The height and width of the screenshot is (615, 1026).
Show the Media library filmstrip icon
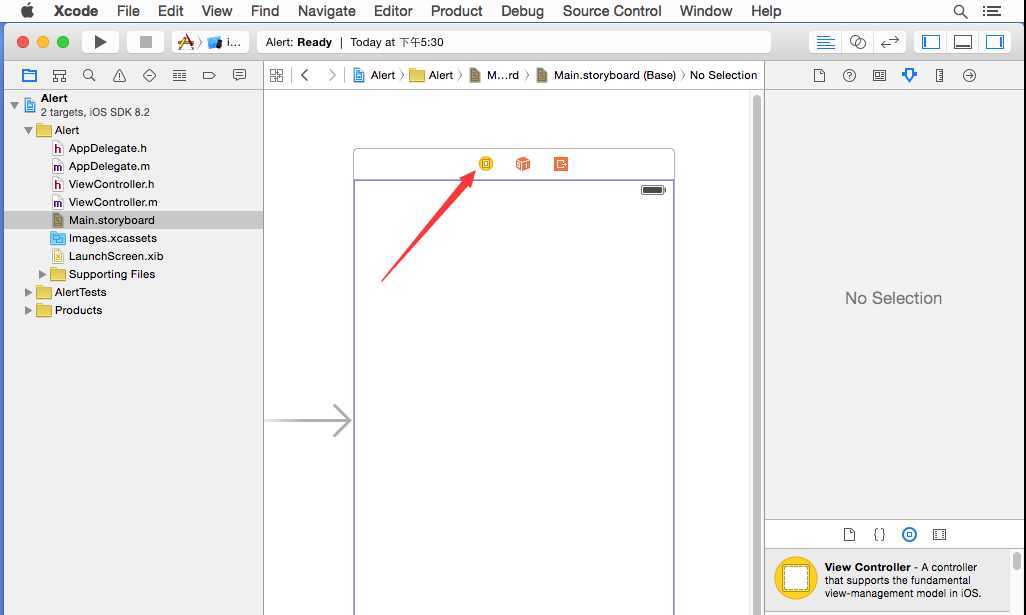(940, 535)
